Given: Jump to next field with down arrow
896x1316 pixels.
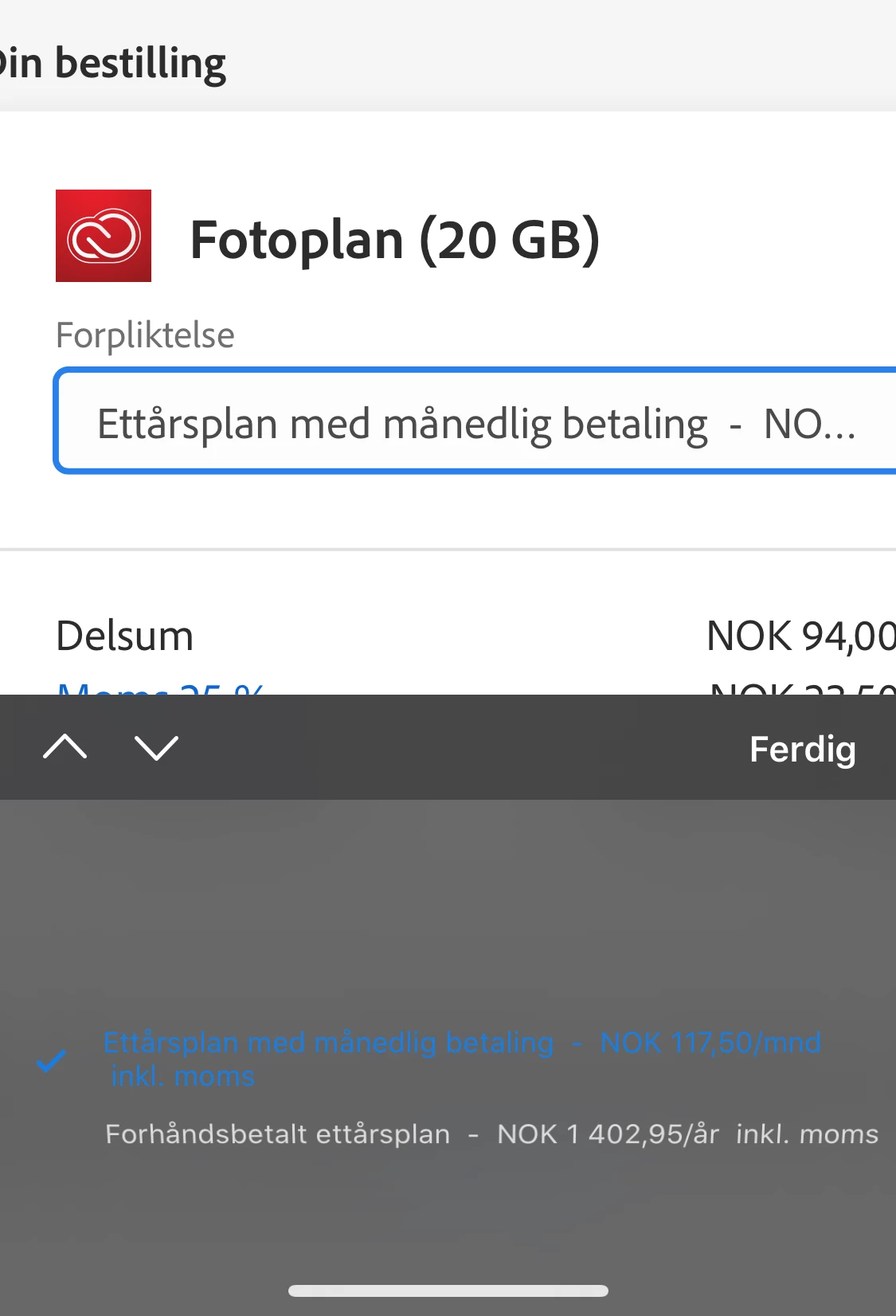Looking at the screenshot, I should point(156,747).
